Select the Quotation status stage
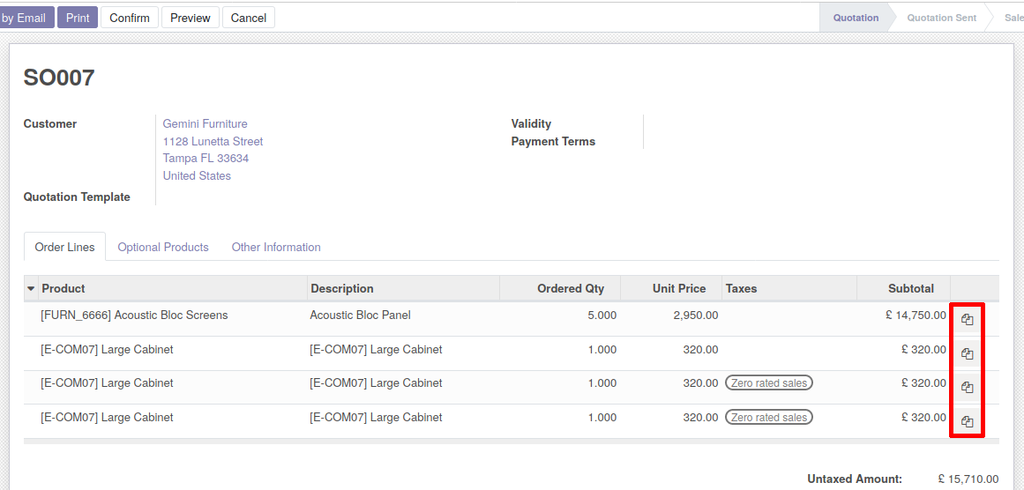This screenshot has width=1024, height=490. click(856, 18)
